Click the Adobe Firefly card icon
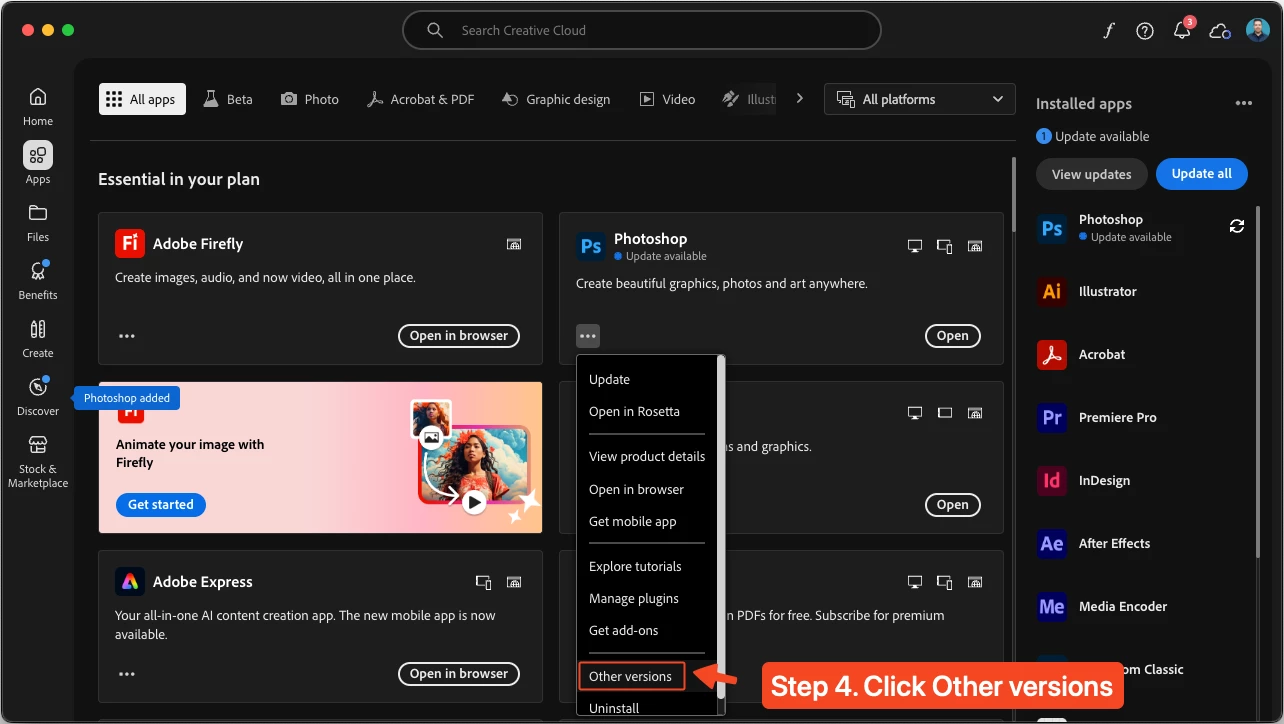1284x724 pixels. point(130,243)
